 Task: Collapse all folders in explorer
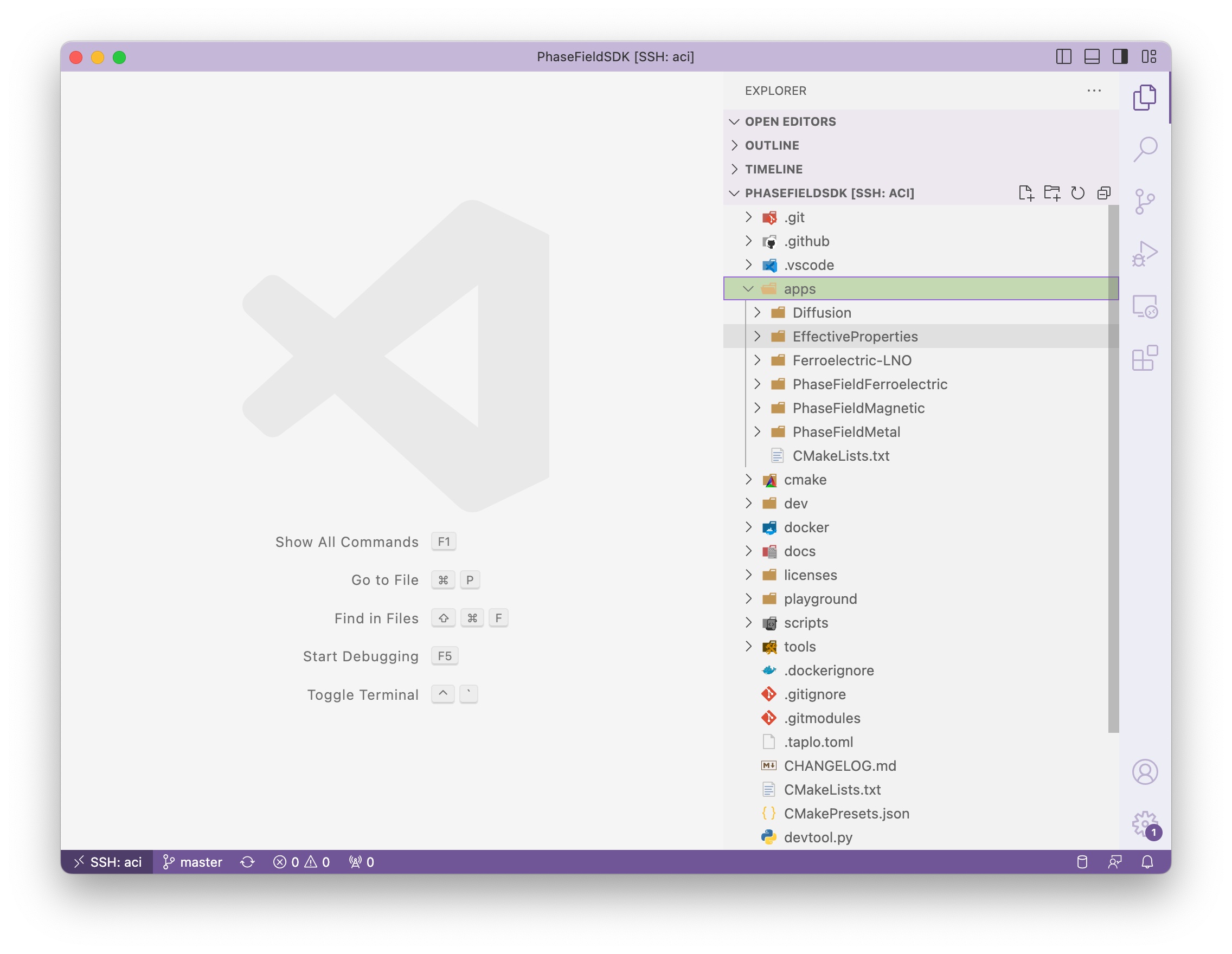click(x=1103, y=193)
